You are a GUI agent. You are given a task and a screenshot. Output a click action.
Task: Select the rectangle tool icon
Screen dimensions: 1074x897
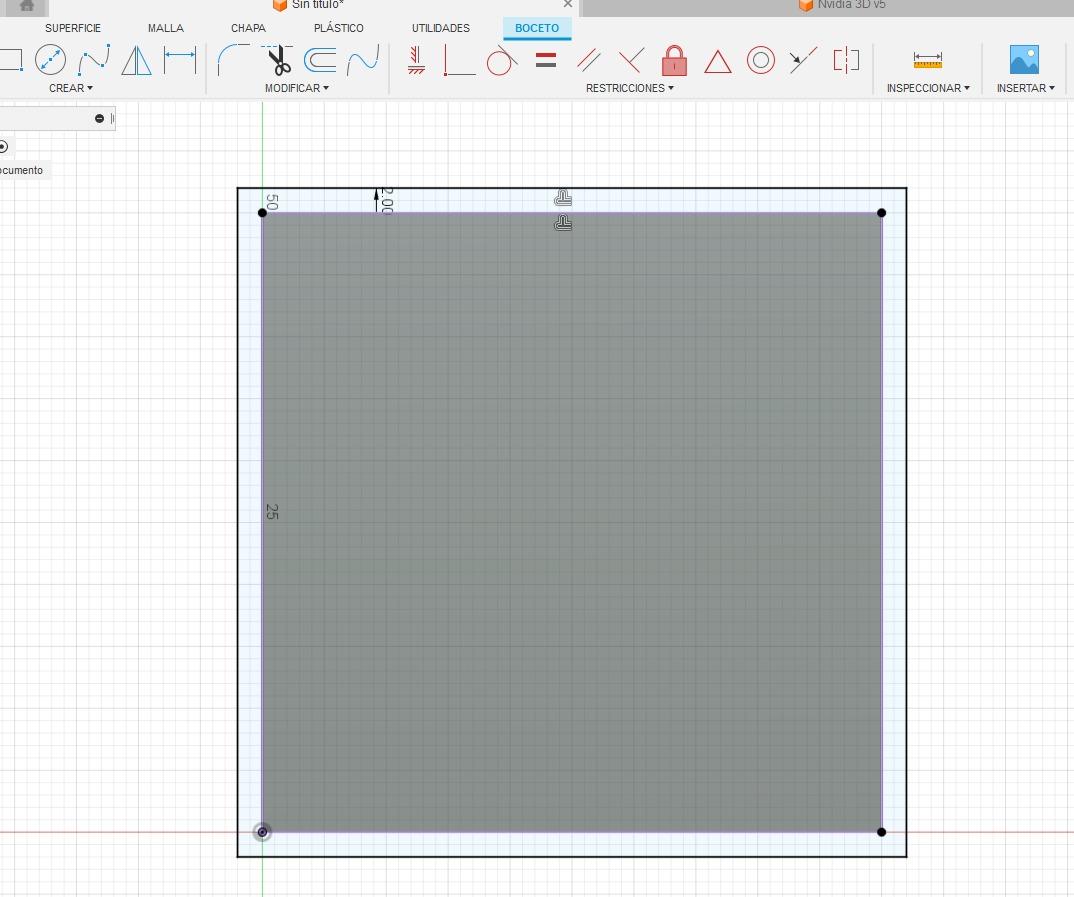[11, 60]
